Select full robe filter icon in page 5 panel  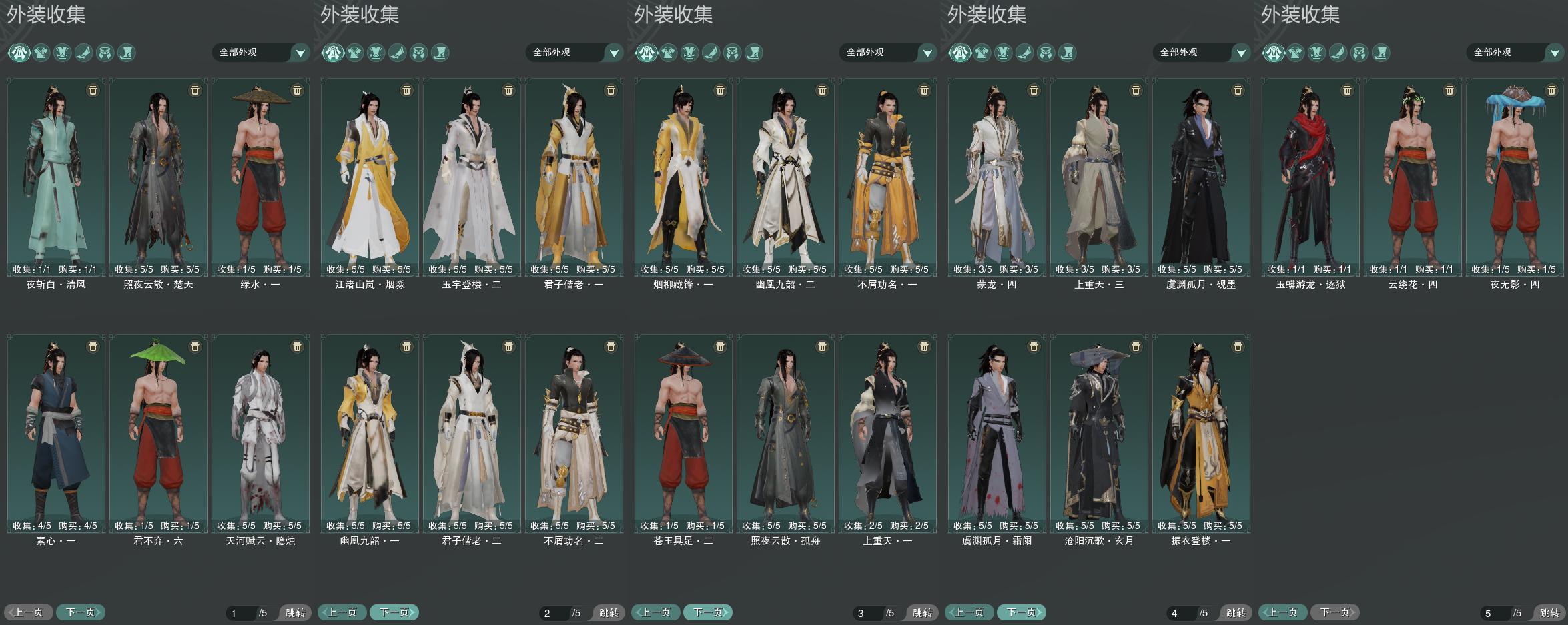tap(1274, 53)
